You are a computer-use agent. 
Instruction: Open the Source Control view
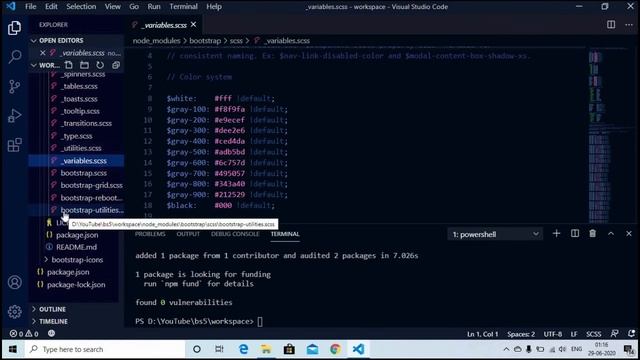tap(15, 86)
